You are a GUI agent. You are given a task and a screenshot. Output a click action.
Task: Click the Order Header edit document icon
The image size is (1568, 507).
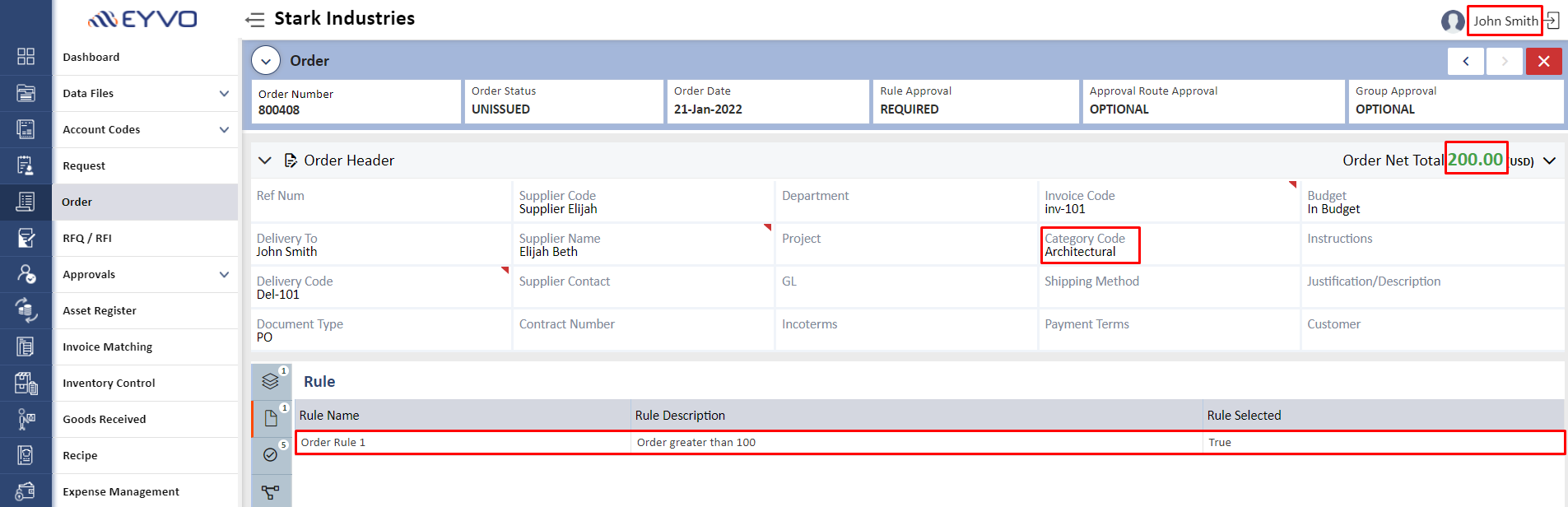[x=291, y=160]
